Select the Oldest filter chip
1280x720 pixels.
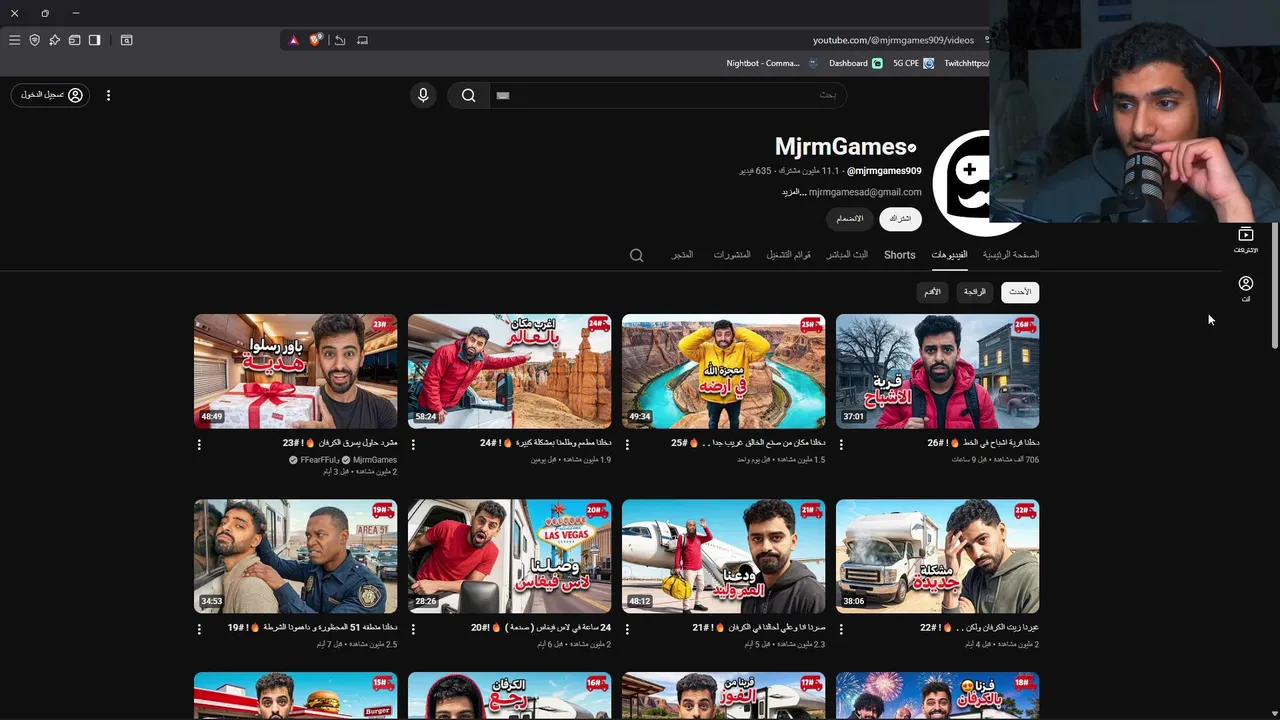point(932,292)
